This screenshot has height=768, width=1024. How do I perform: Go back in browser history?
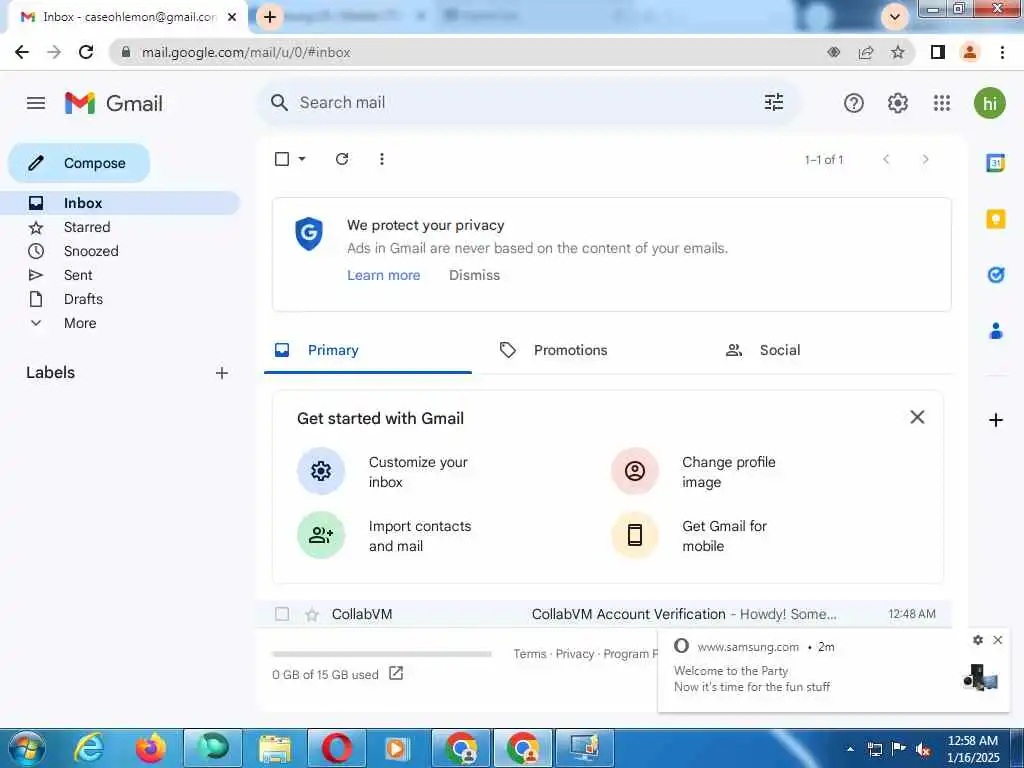(22, 52)
